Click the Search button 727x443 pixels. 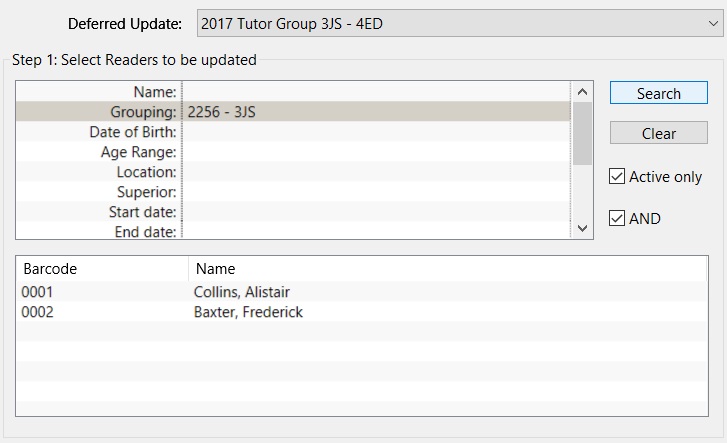[x=658, y=93]
